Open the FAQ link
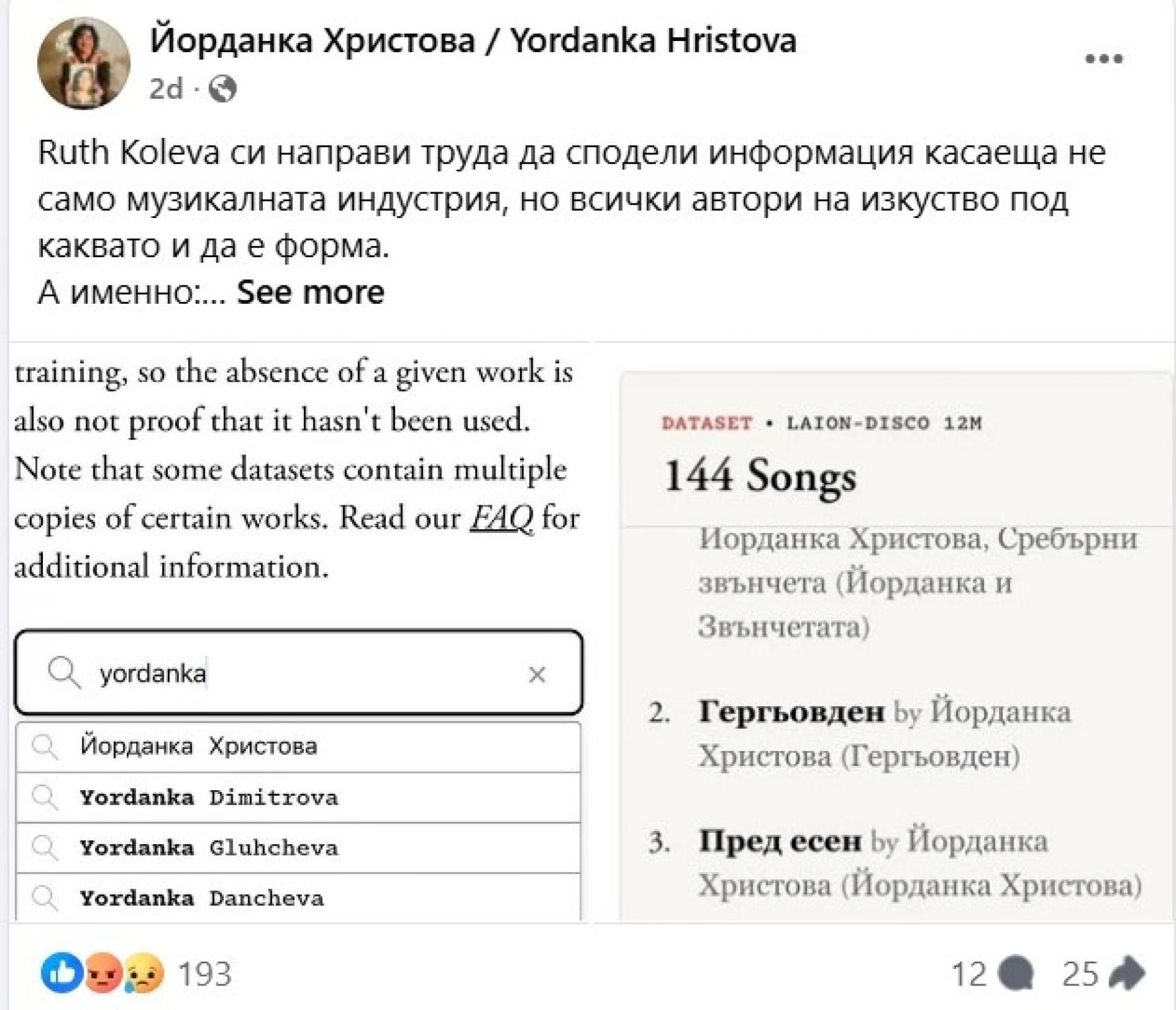The width and height of the screenshot is (1176, 1010). click(502, 518)
